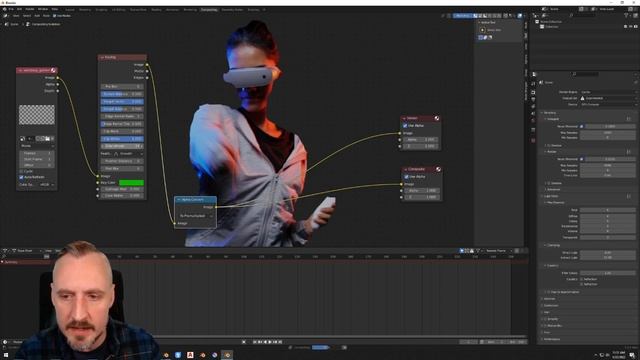Toggle the Refractive caustics checkbox
The height and width of the screenshot is (360, 640).
(x=582, y=284)
